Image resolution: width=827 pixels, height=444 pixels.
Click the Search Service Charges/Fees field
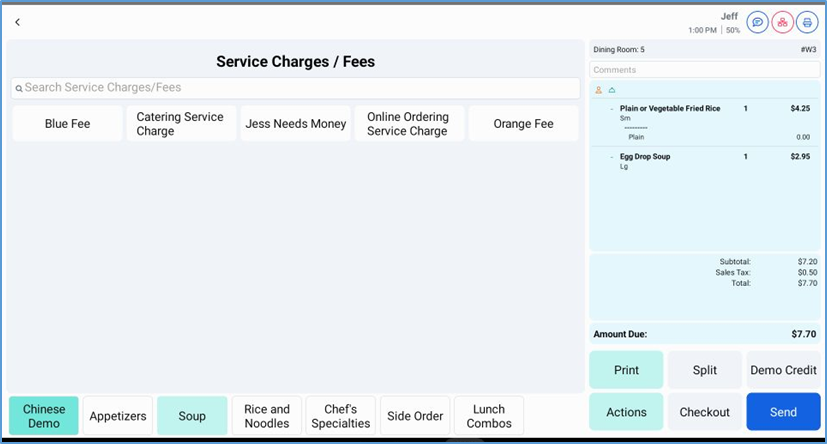300,88
